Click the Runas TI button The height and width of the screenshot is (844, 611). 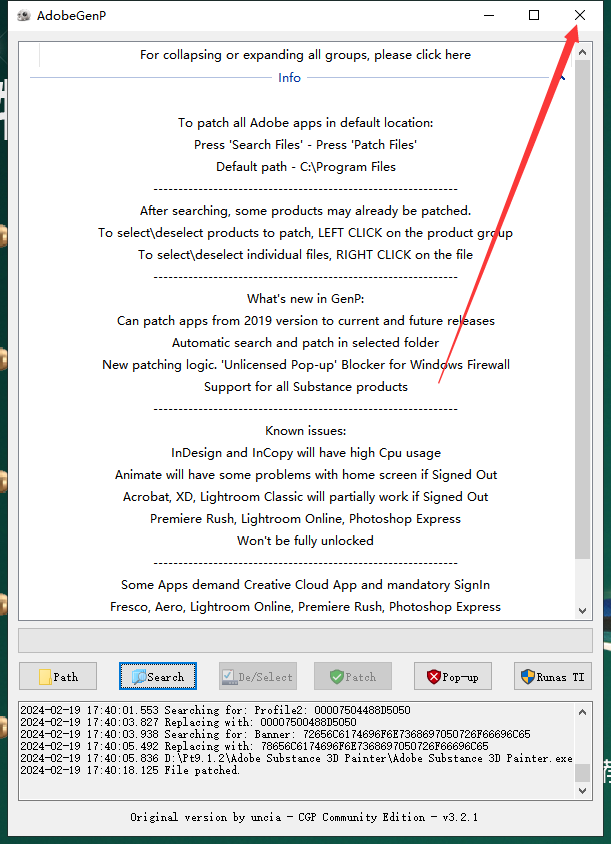coord(553,676)
